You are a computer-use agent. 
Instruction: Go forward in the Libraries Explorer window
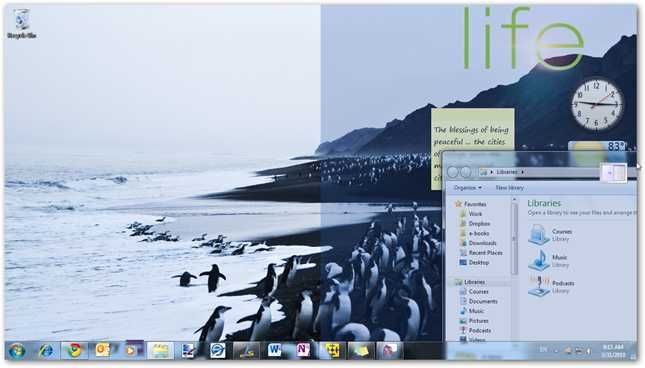[x=466, y=172]
